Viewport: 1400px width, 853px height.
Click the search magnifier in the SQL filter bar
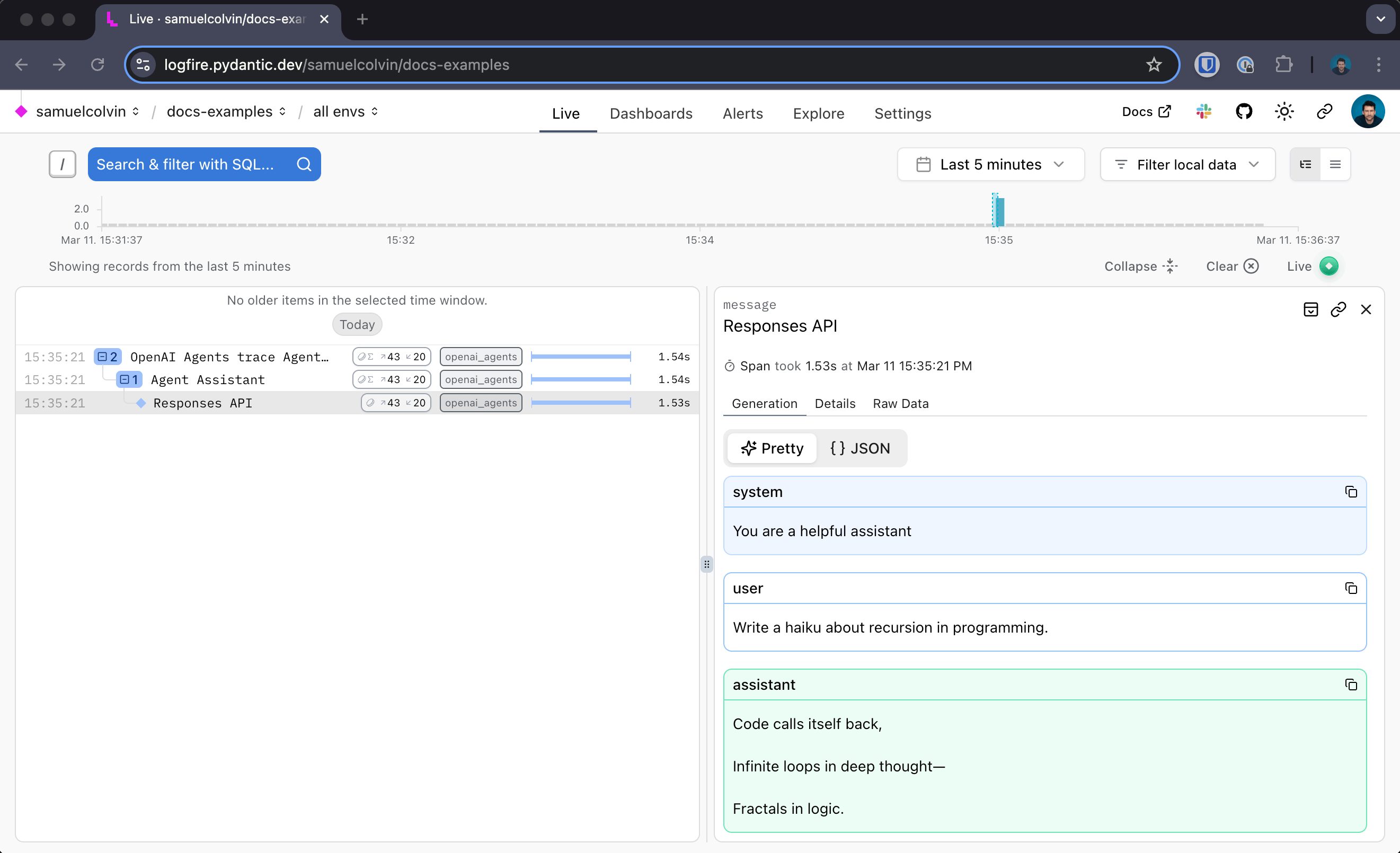coord(304,164)
